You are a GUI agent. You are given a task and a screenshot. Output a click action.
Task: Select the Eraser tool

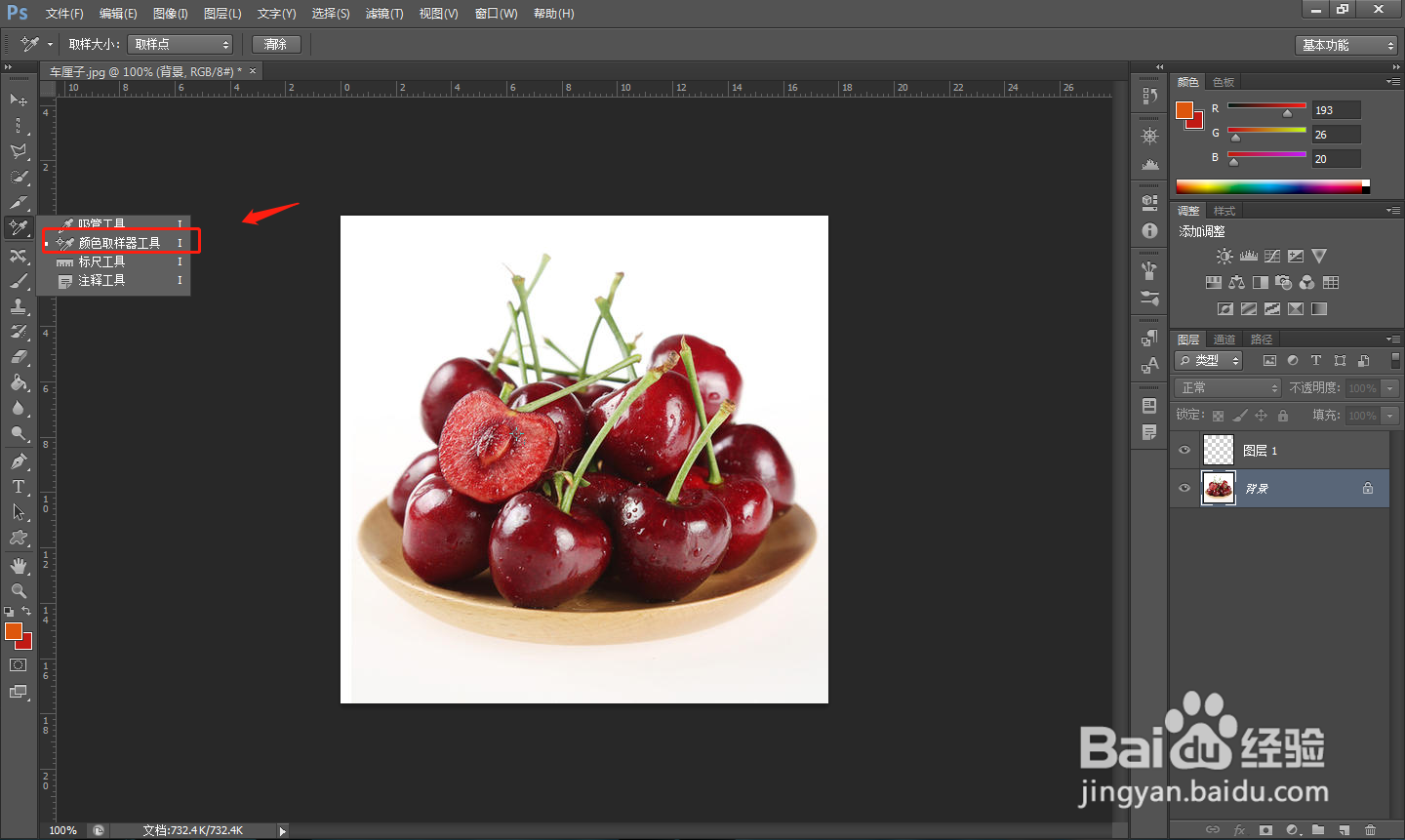point(19,357)
